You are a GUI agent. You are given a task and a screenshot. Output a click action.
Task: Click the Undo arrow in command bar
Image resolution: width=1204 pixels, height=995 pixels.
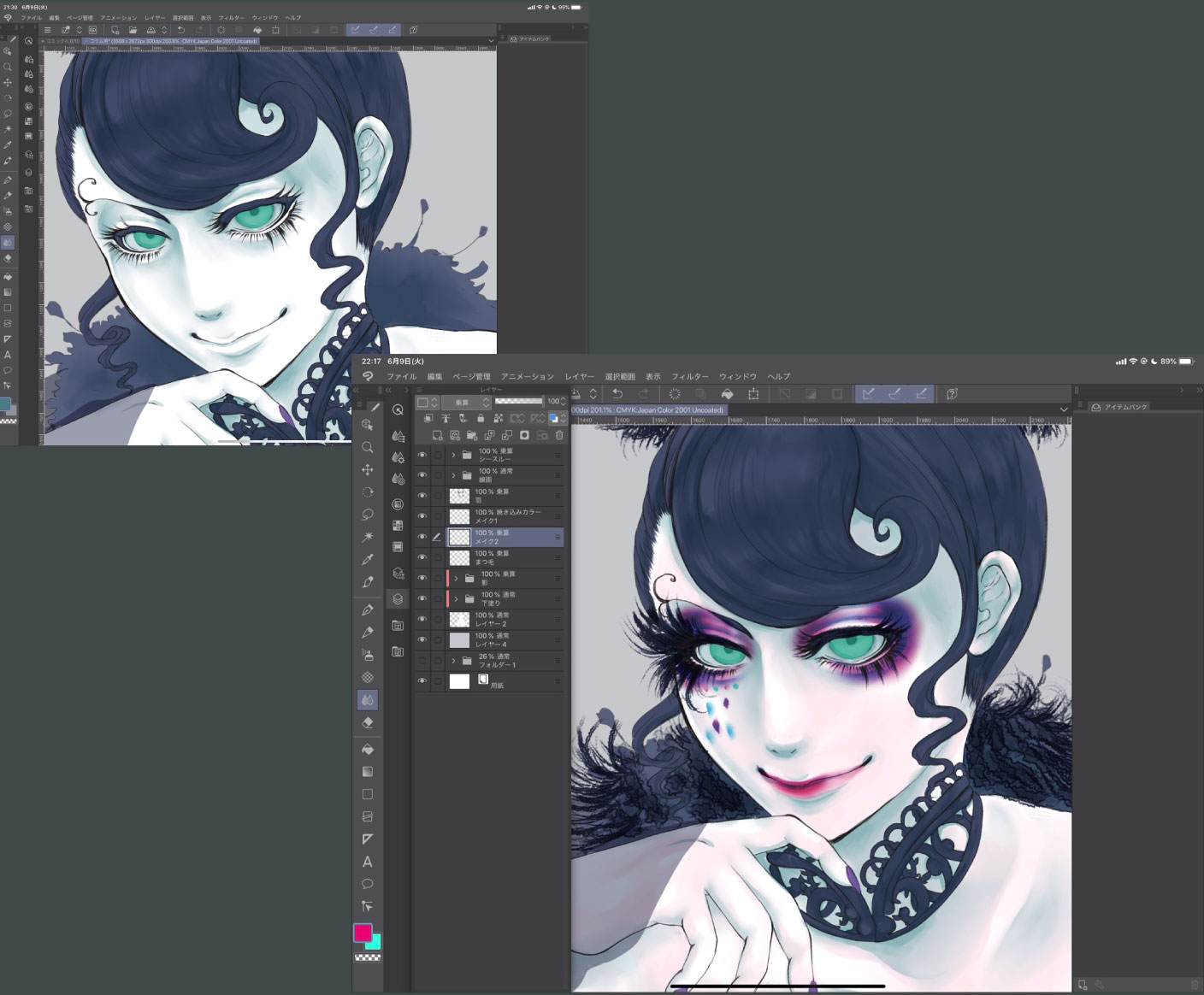[617, 394]
